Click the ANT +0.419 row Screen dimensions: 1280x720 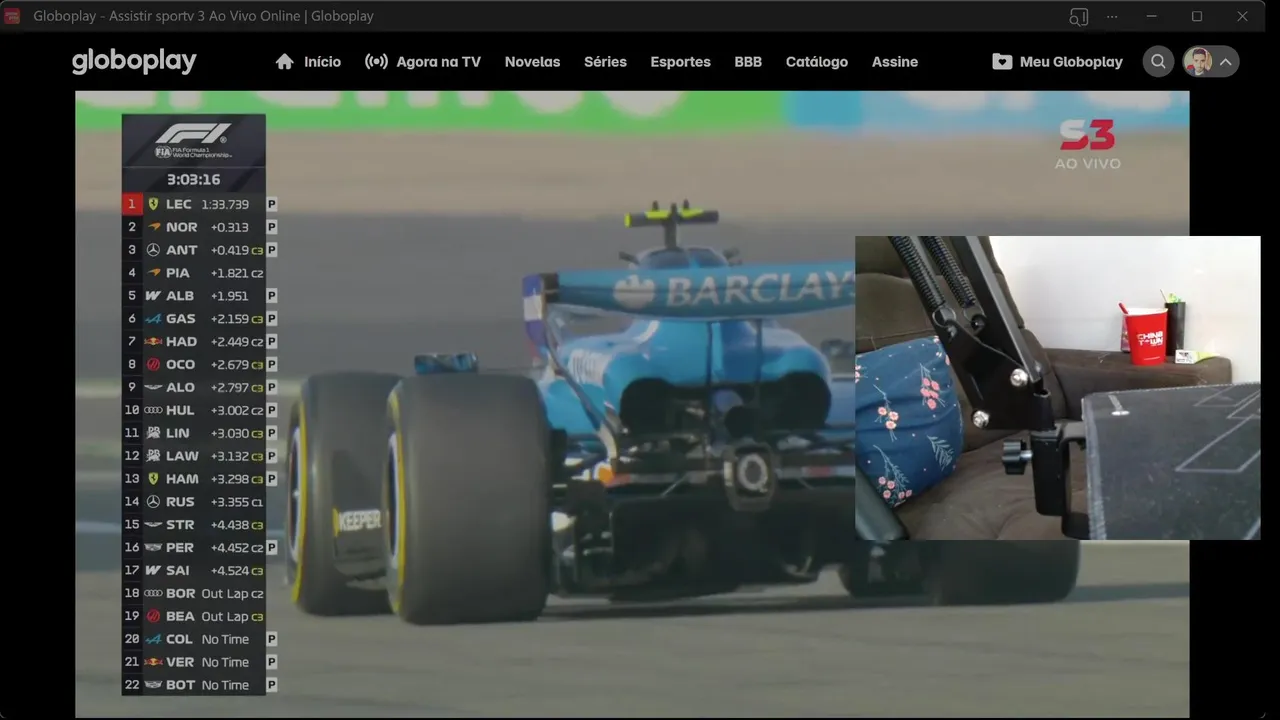pos(199,250)
